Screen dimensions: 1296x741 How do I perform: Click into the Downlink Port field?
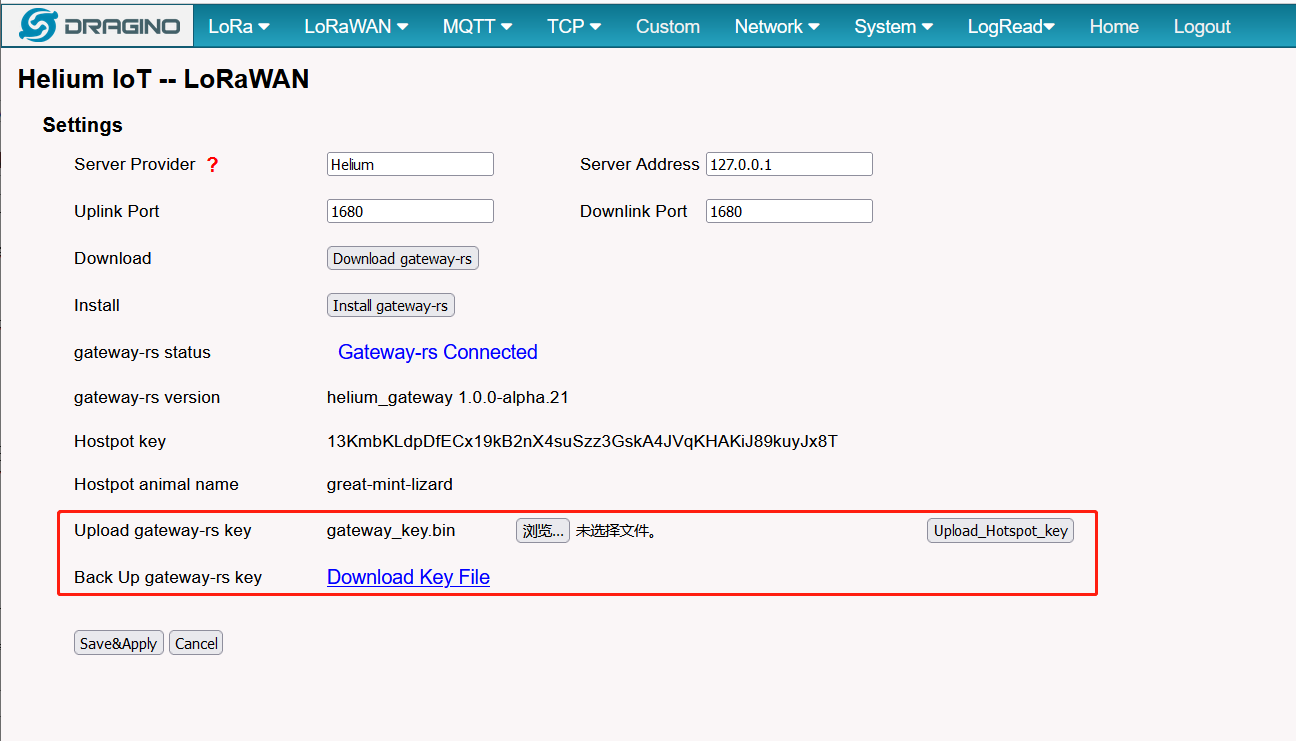tap(789, 211)
